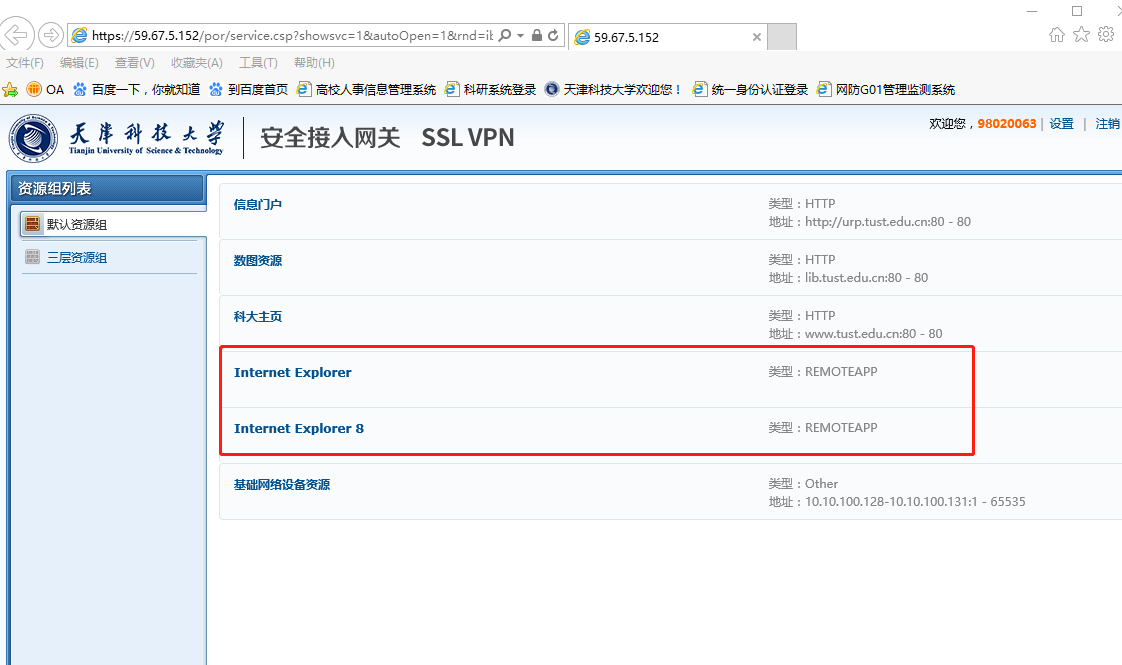Screen dimensions: 1122x665
Task: Click in the URL address field
Action: click(x=290, y=35)
